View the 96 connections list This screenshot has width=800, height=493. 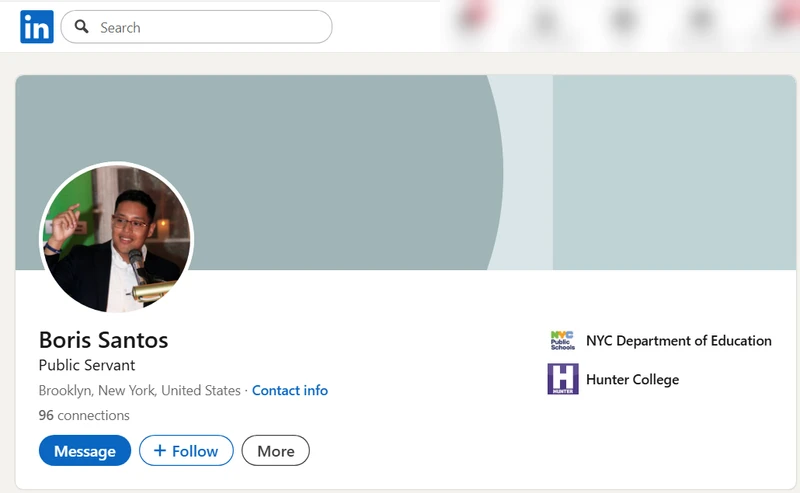click(84, 415)
